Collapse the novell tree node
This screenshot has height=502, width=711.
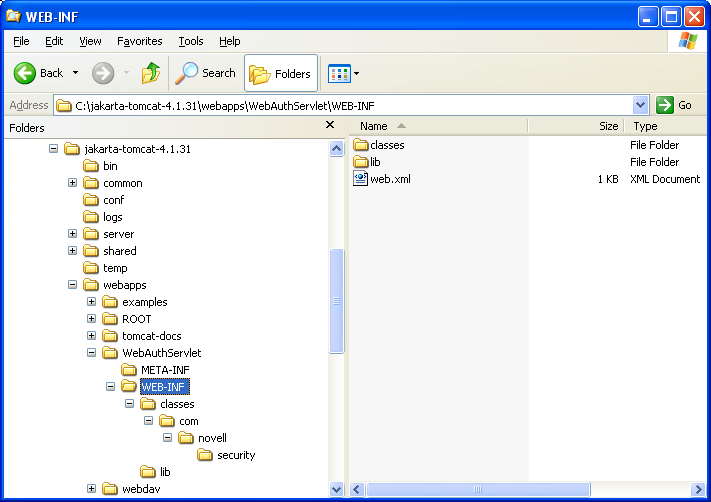[168, 438]
